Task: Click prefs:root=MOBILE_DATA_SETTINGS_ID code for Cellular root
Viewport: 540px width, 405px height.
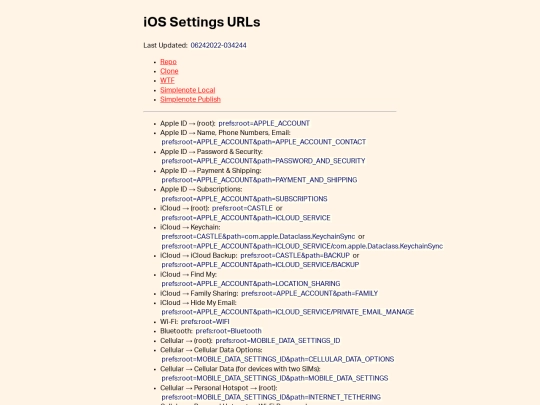Action: 278,340
